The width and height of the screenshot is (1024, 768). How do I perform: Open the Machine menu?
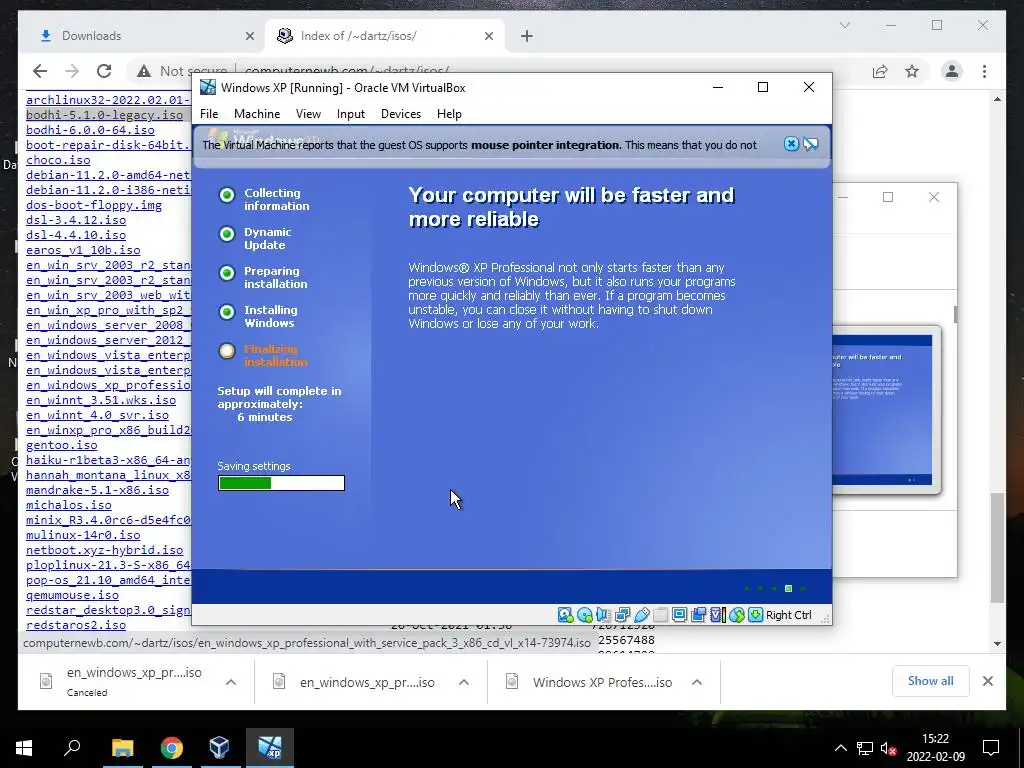coord(257,114)
